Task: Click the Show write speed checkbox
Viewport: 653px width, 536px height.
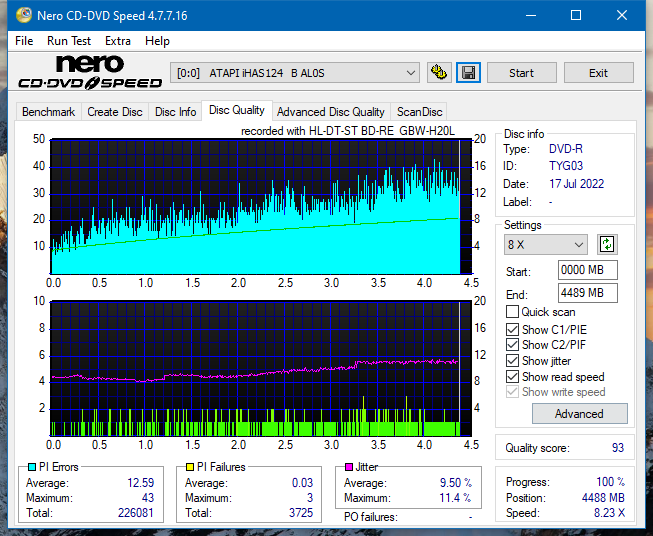Action: (512, 392)
